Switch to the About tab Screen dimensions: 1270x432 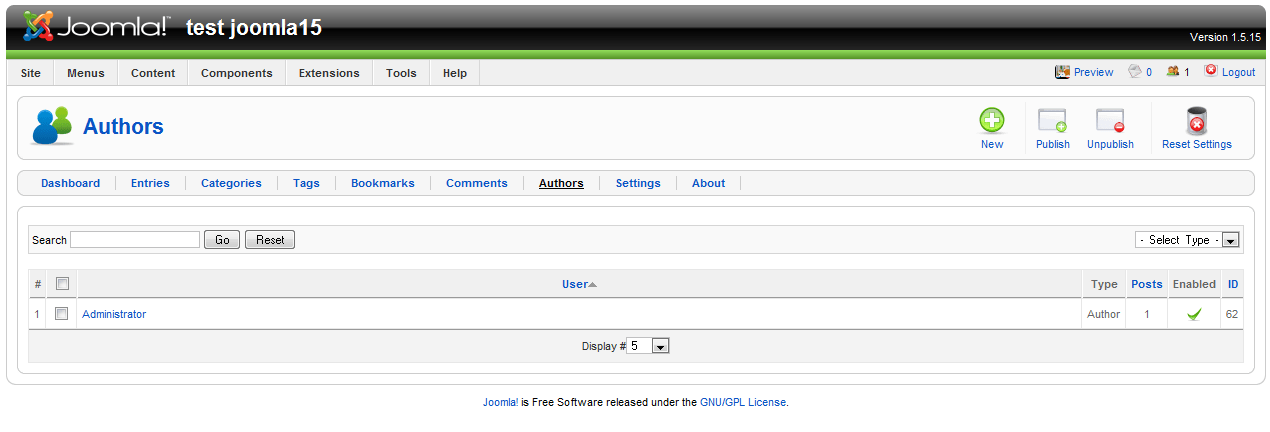coord(709,183)
